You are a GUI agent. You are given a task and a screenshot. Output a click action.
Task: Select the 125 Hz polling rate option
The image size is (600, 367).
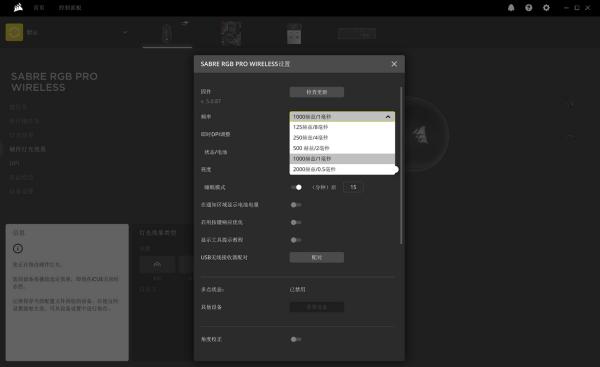pyautogui.click(x=342, y=127)
